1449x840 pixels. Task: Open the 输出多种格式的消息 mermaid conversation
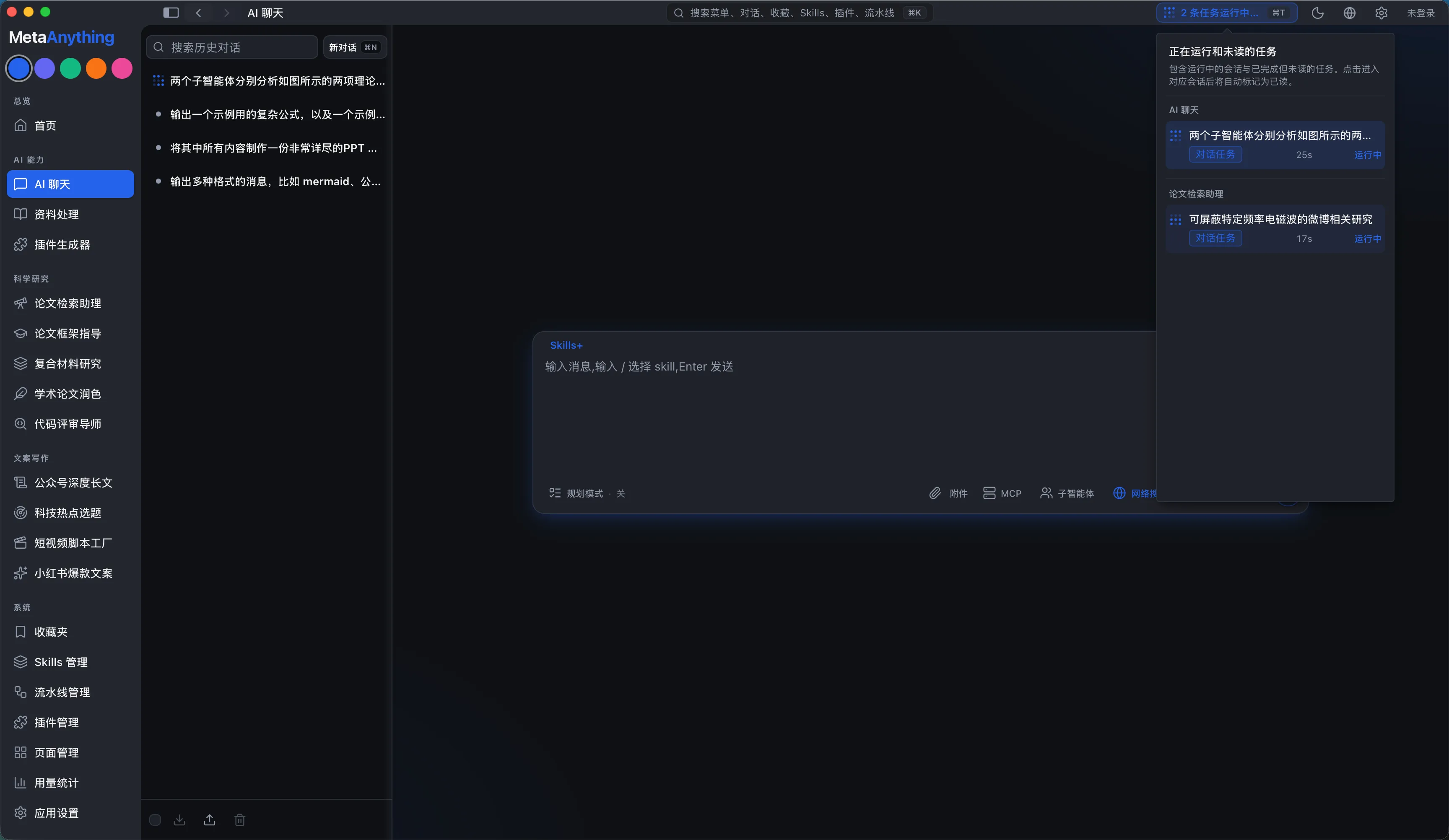tap(267, 181)
